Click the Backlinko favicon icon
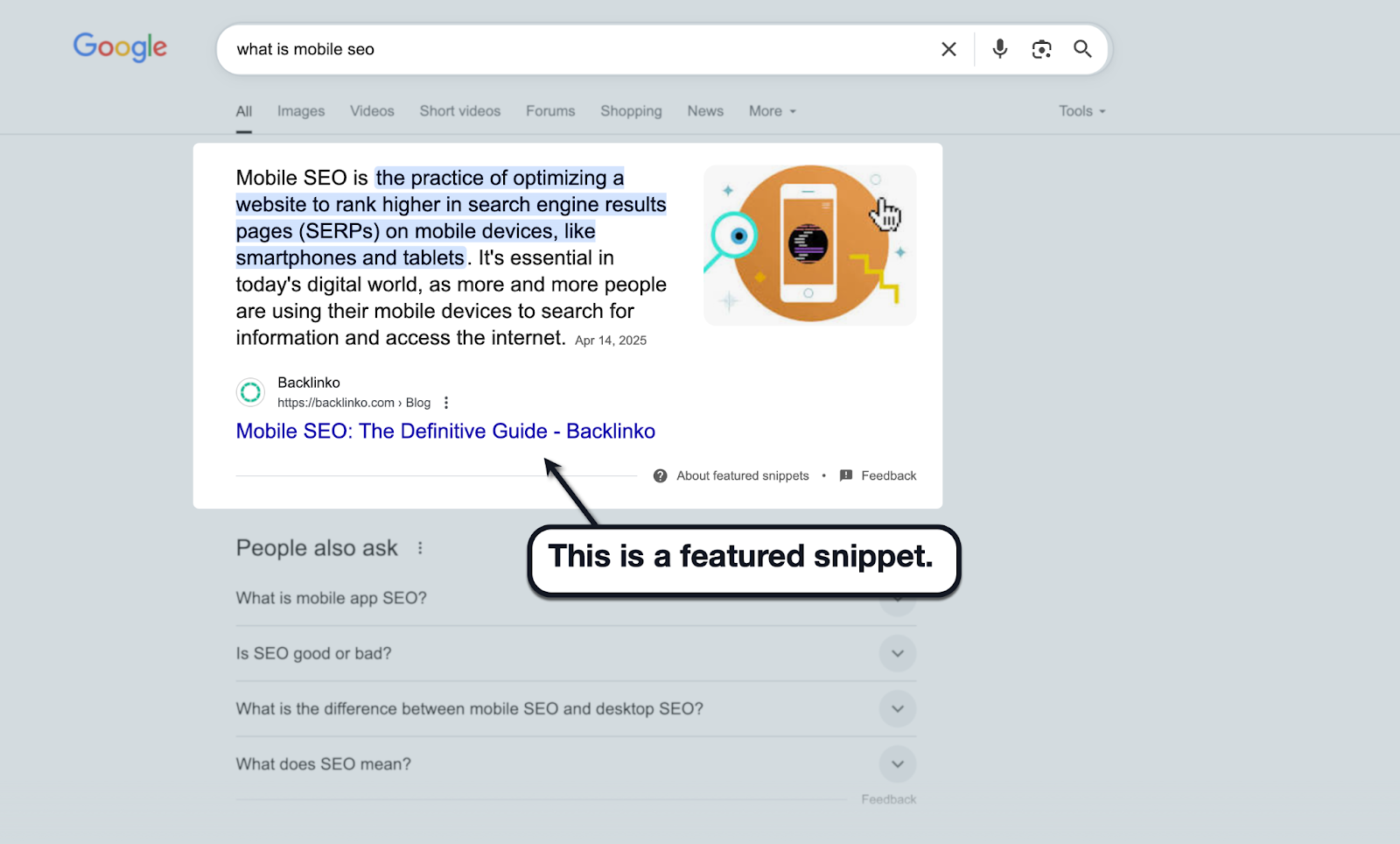Viewport: 1400px width, 844px height. [x=250, y=392]
